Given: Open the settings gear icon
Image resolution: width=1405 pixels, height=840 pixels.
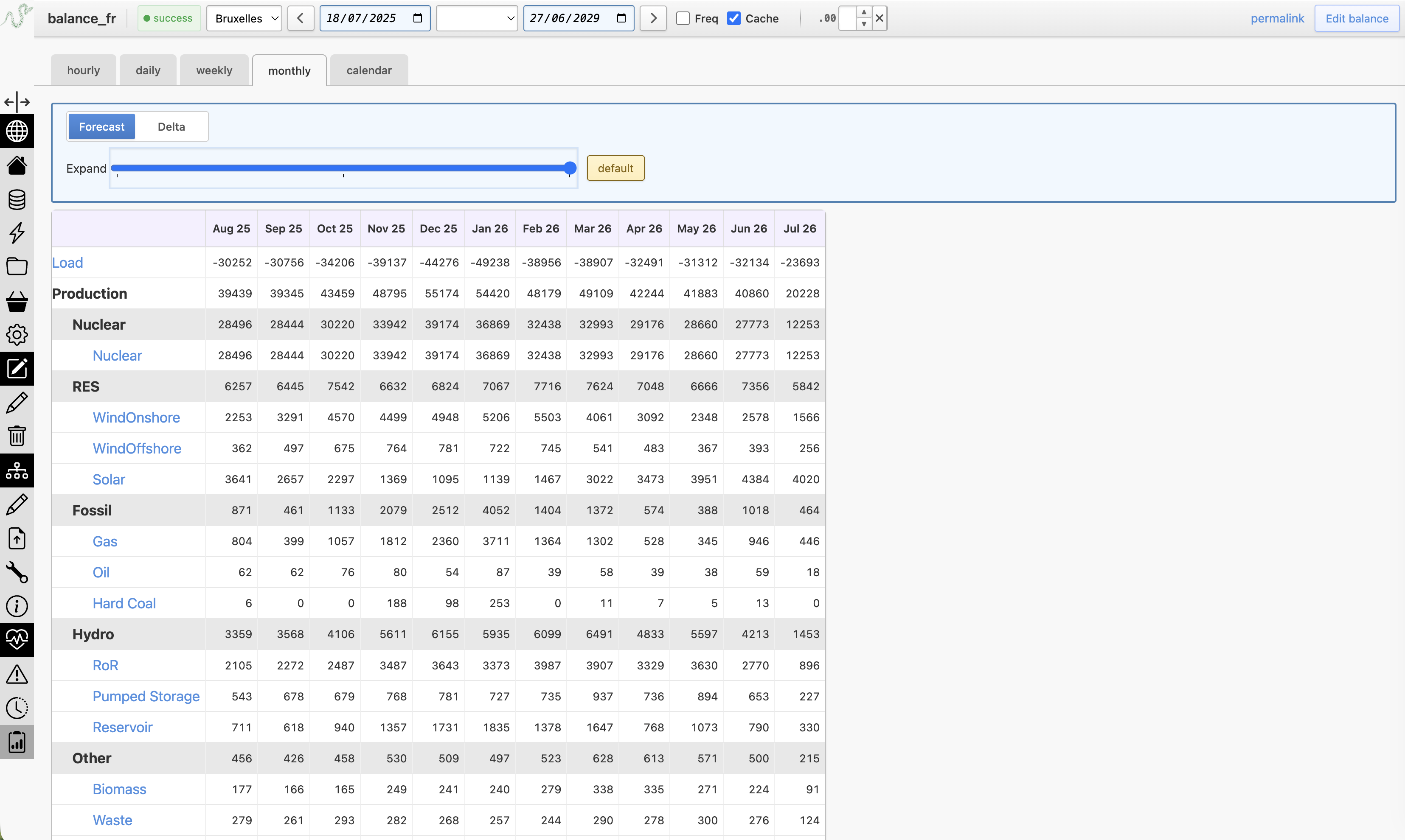Looking at the screenshot, I should coord(17,335).
